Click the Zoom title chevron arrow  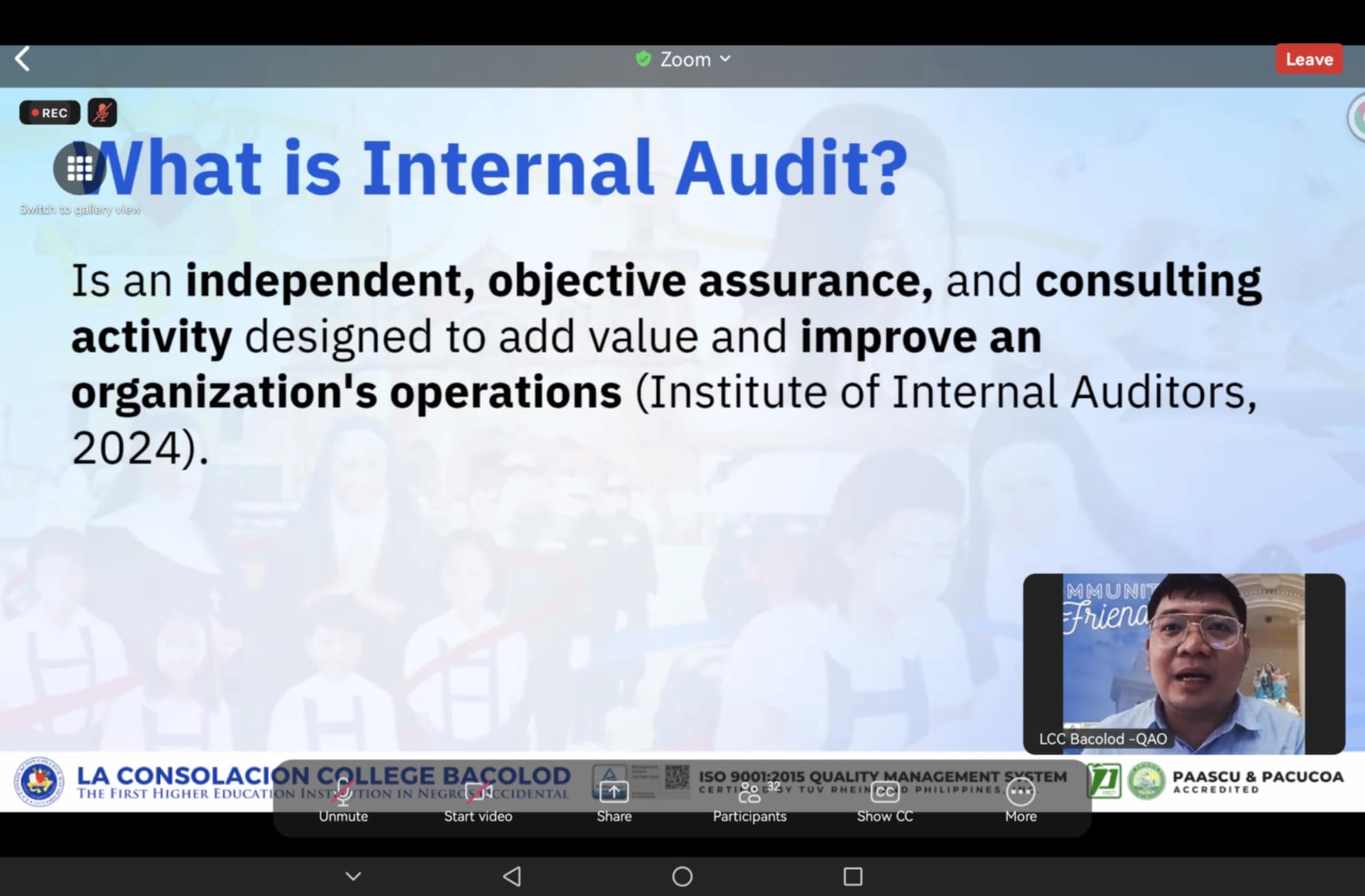pyautogui.click(x=726, y=59)
